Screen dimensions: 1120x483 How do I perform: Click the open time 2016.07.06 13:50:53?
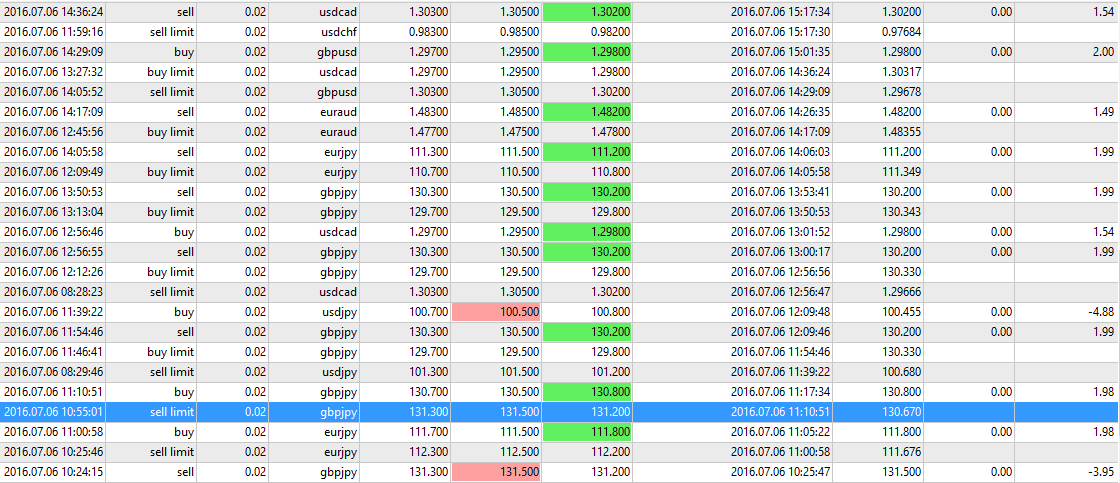(x=54, y=192)
